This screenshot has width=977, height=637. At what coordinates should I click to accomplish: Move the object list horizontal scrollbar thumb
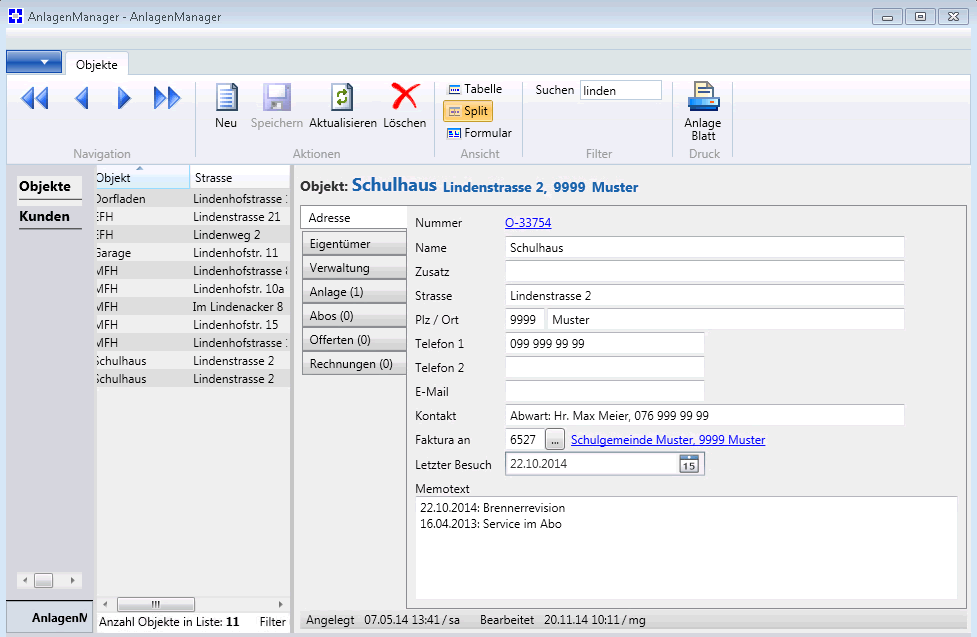(156, 604)
